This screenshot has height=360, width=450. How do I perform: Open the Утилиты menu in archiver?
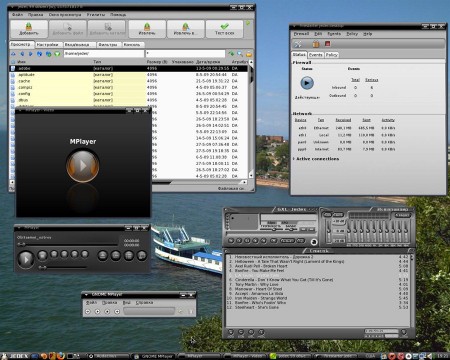tap(96, 15)
